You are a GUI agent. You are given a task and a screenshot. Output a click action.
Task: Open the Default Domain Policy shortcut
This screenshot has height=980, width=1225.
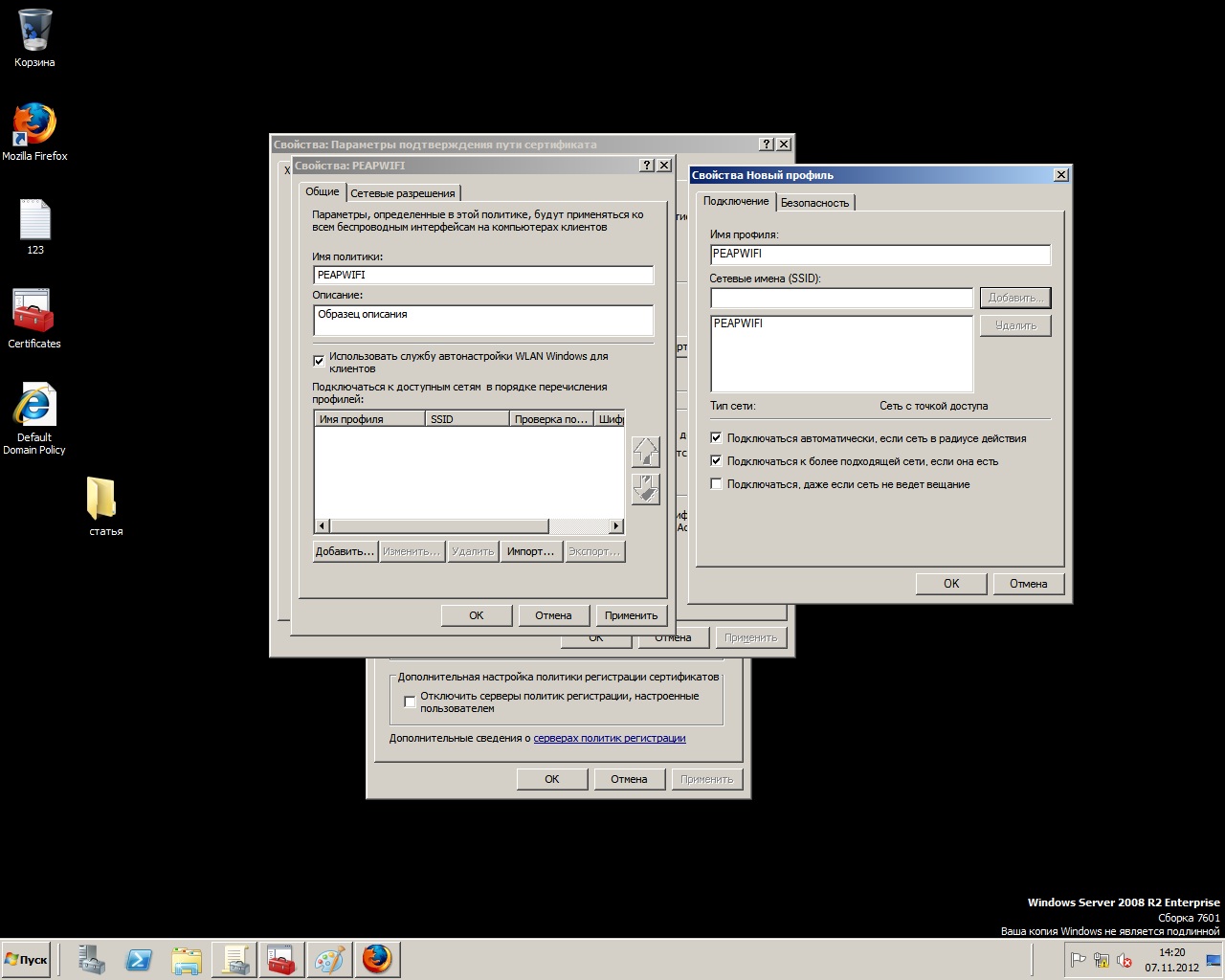pos(34,402)
